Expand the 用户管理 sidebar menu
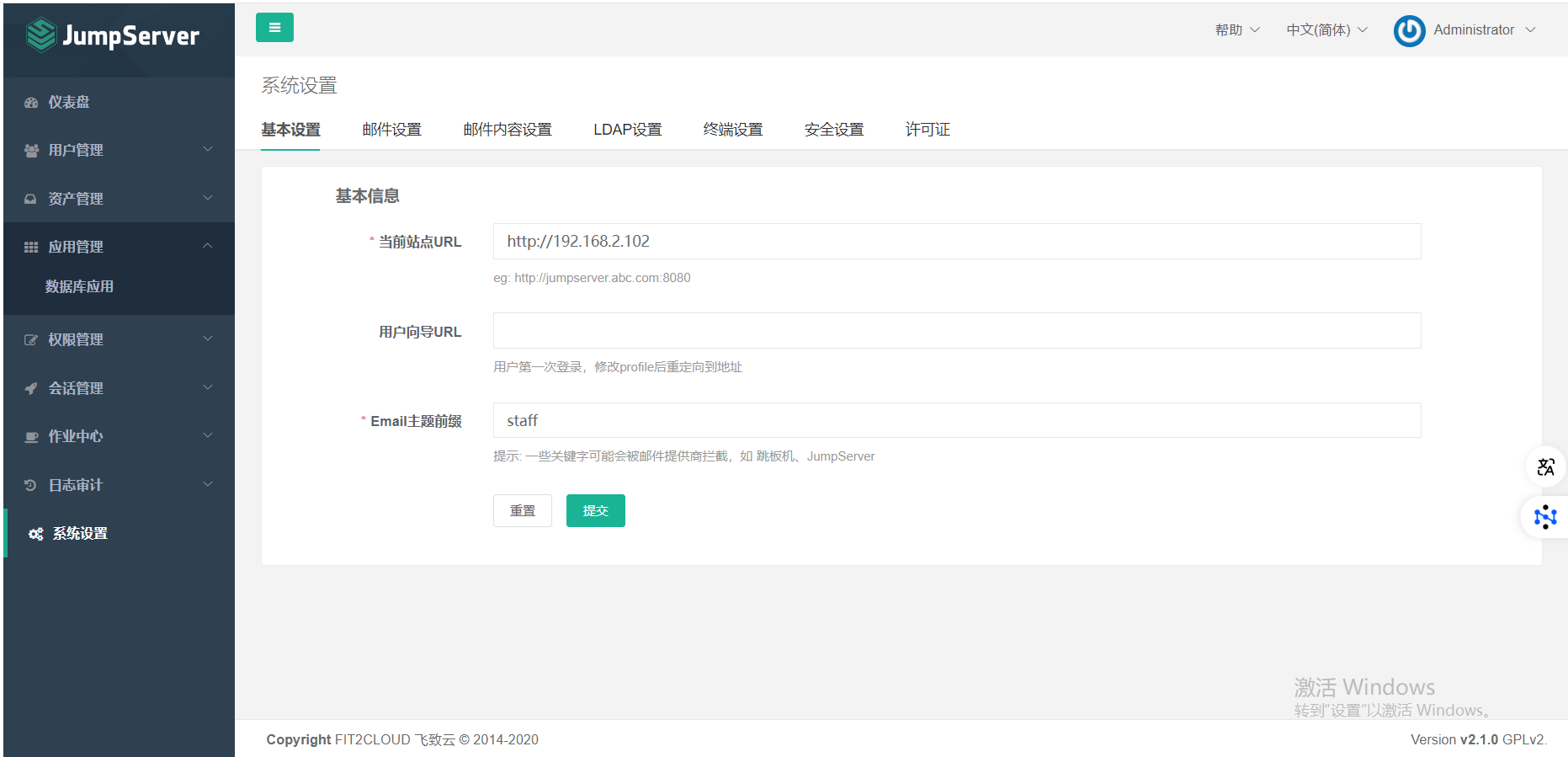The height and width of the screenshot is (757, 1568). (118, 150)
